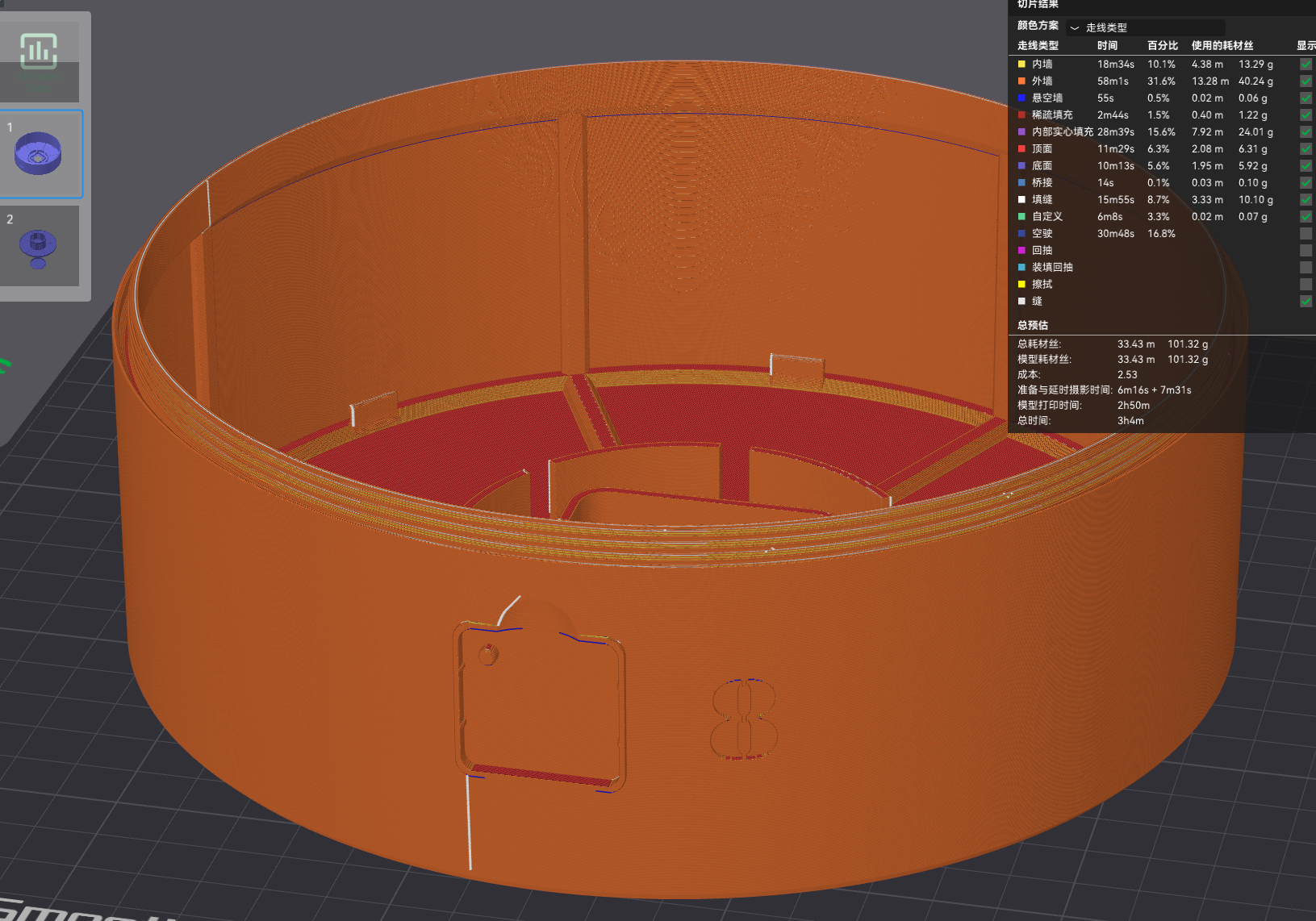Toggle display checkbox for 内墙
This screenshot has height=921, width=1316.
pyautogui.click(x=1306, y=64)
